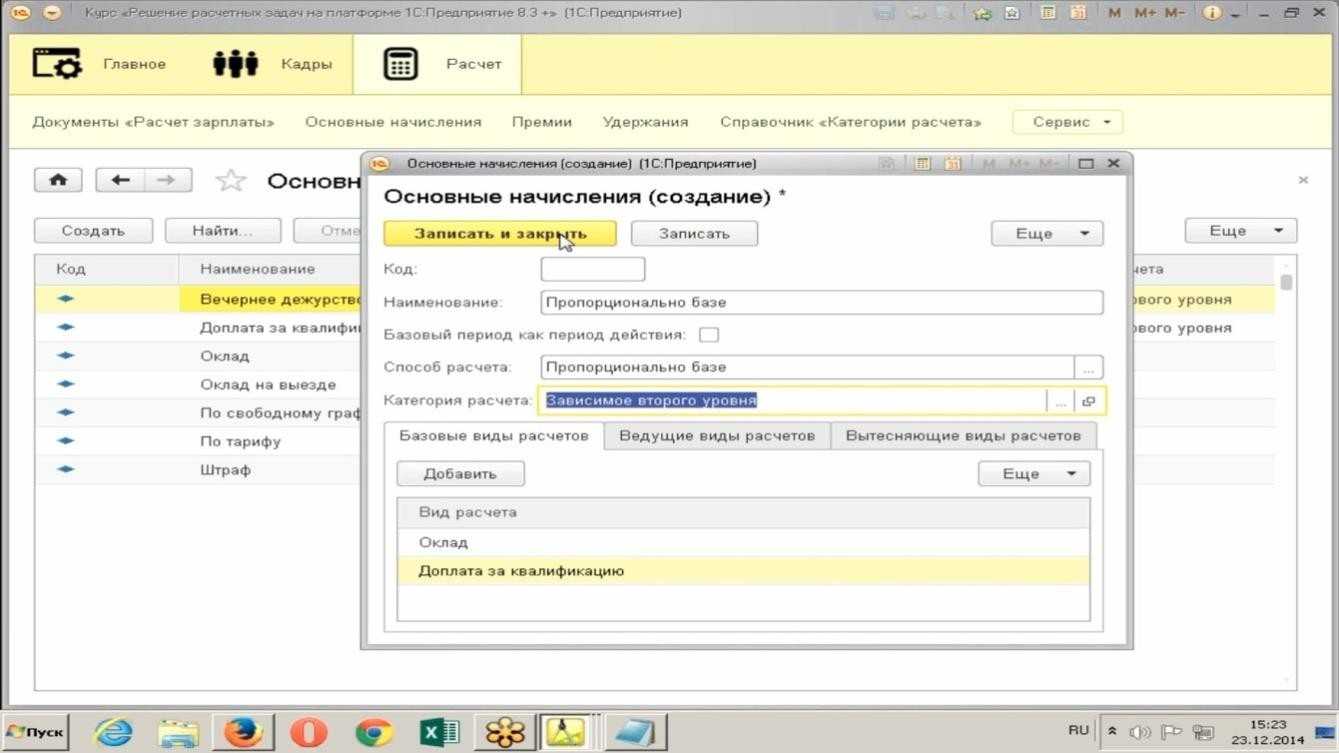Open the Главное section icon

(x=56, y=64)
